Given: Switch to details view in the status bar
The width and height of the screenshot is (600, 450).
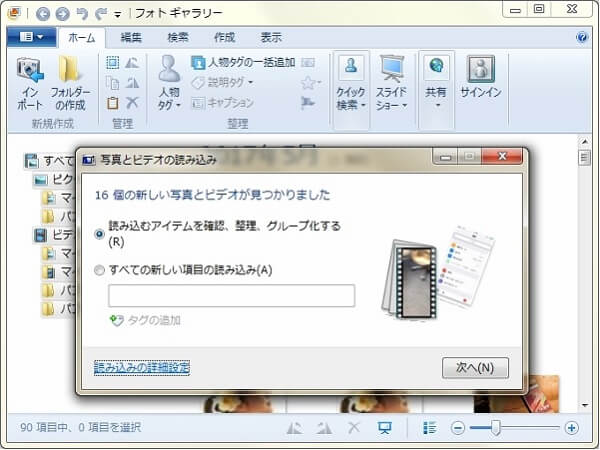Looking at the screenshot, I should 430,428.
